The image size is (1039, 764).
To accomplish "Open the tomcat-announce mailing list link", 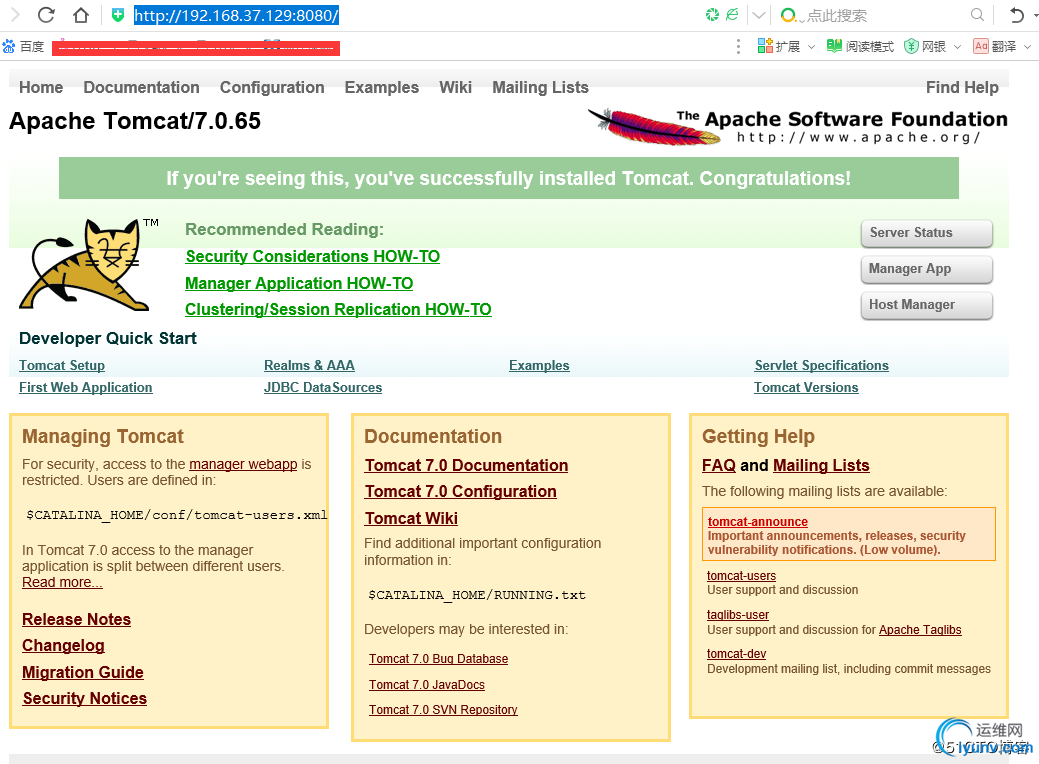I will (x=758, y=521).
